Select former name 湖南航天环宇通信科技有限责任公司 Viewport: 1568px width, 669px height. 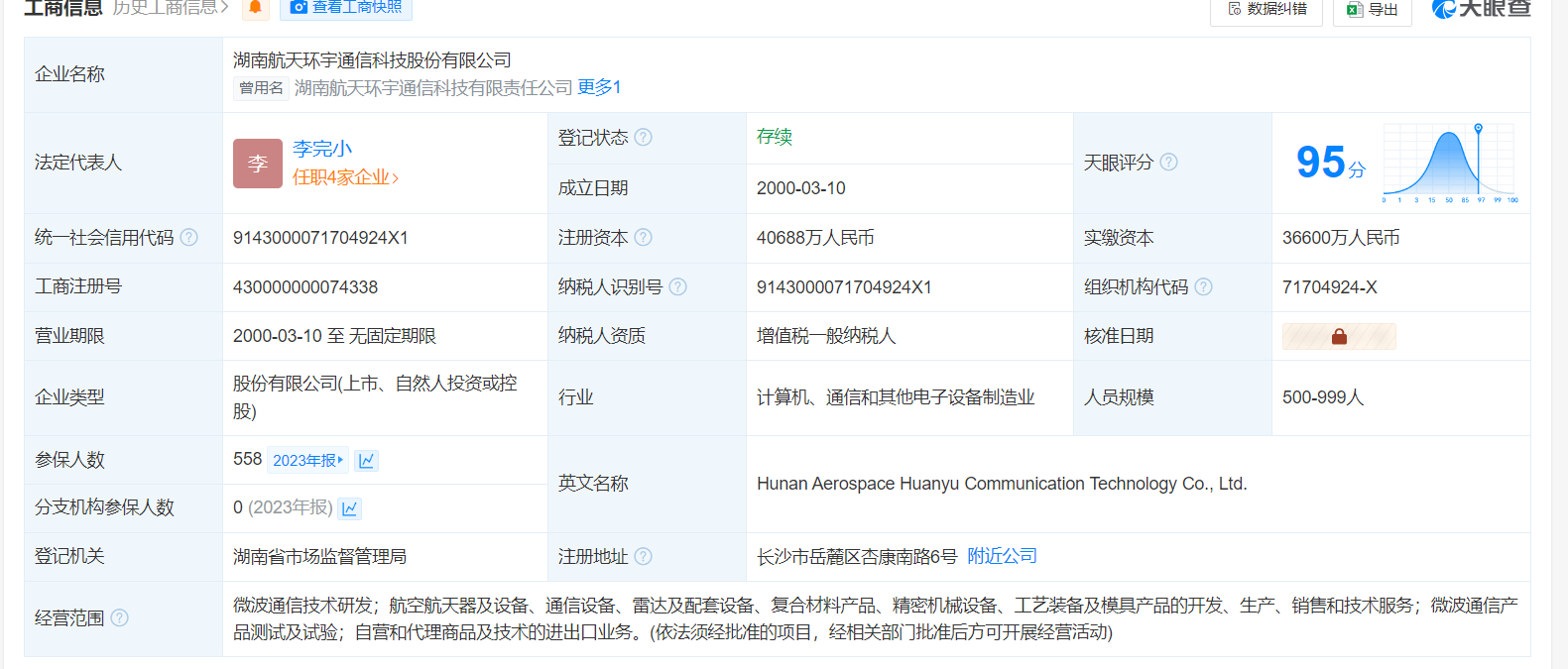pyautogui.click(x=433, y=88)
